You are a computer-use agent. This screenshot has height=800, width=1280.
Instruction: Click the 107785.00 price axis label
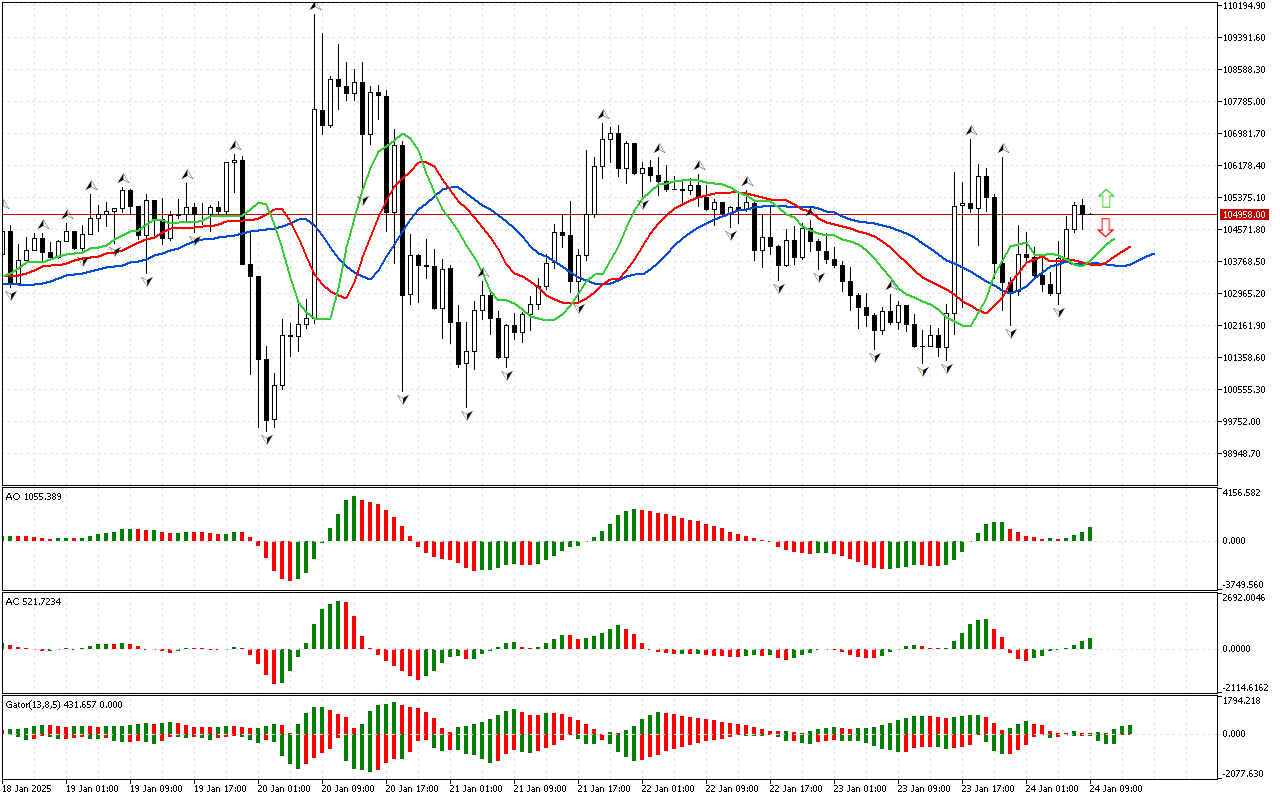[x=1245, y=102]
